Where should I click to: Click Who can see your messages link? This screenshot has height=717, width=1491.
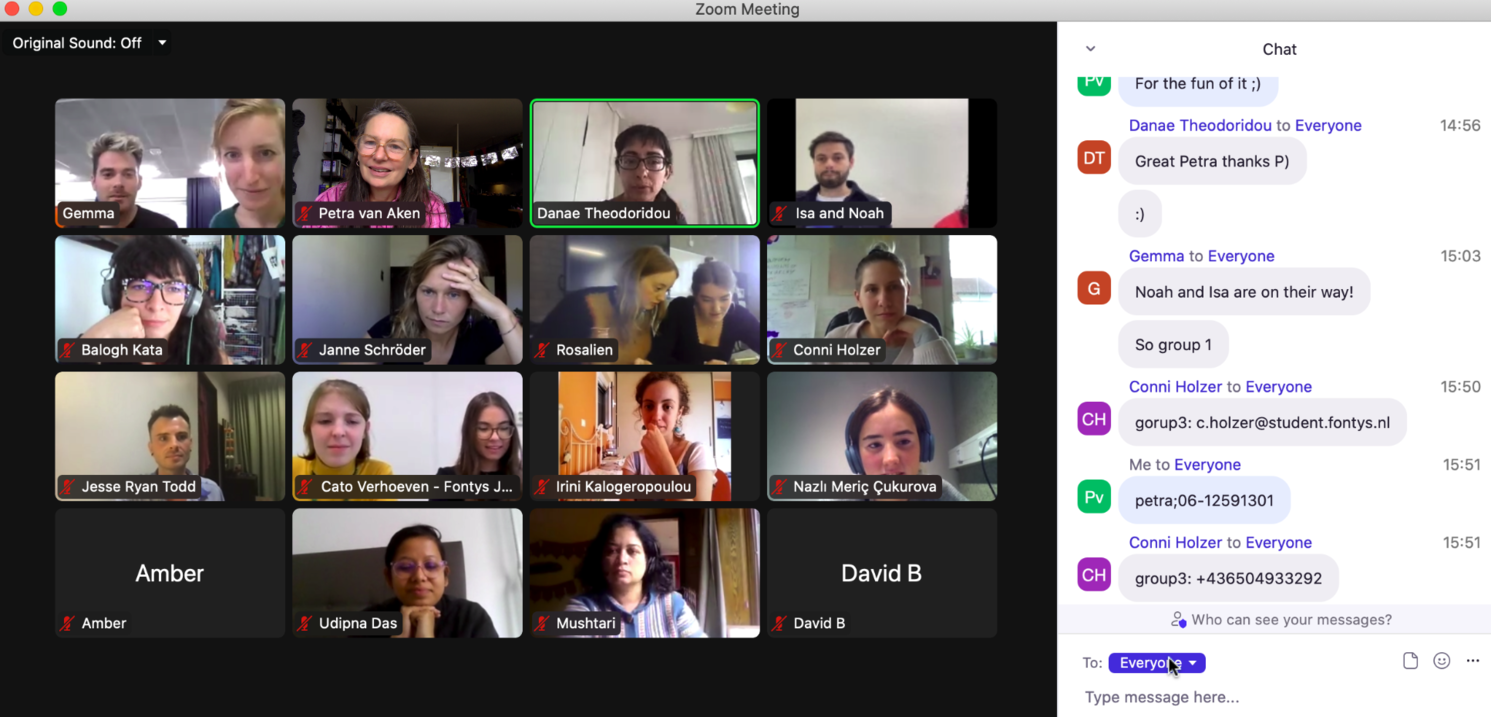1291,620
